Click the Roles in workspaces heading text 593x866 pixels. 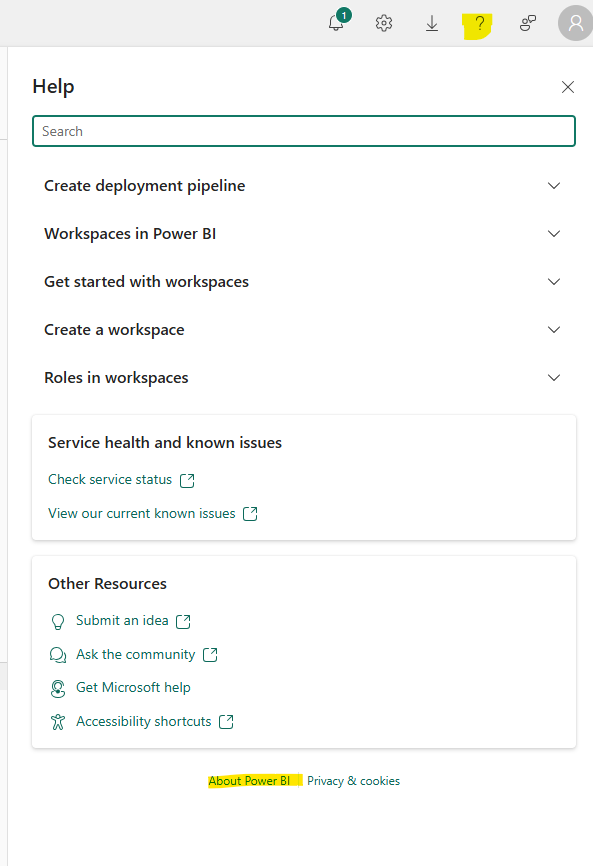117,378
